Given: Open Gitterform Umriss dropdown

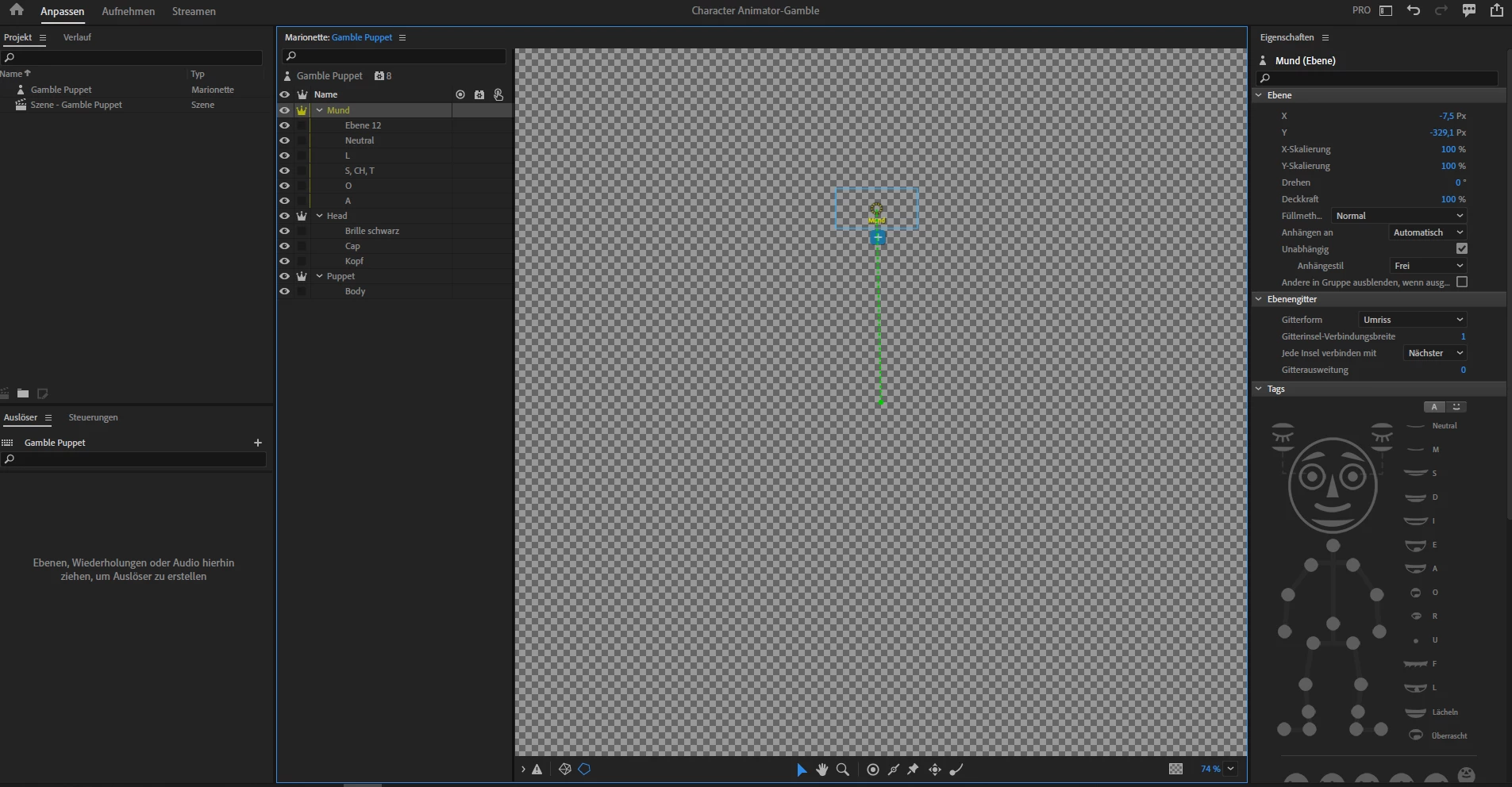Looking at the screenshot, I should pos(1412,320).
